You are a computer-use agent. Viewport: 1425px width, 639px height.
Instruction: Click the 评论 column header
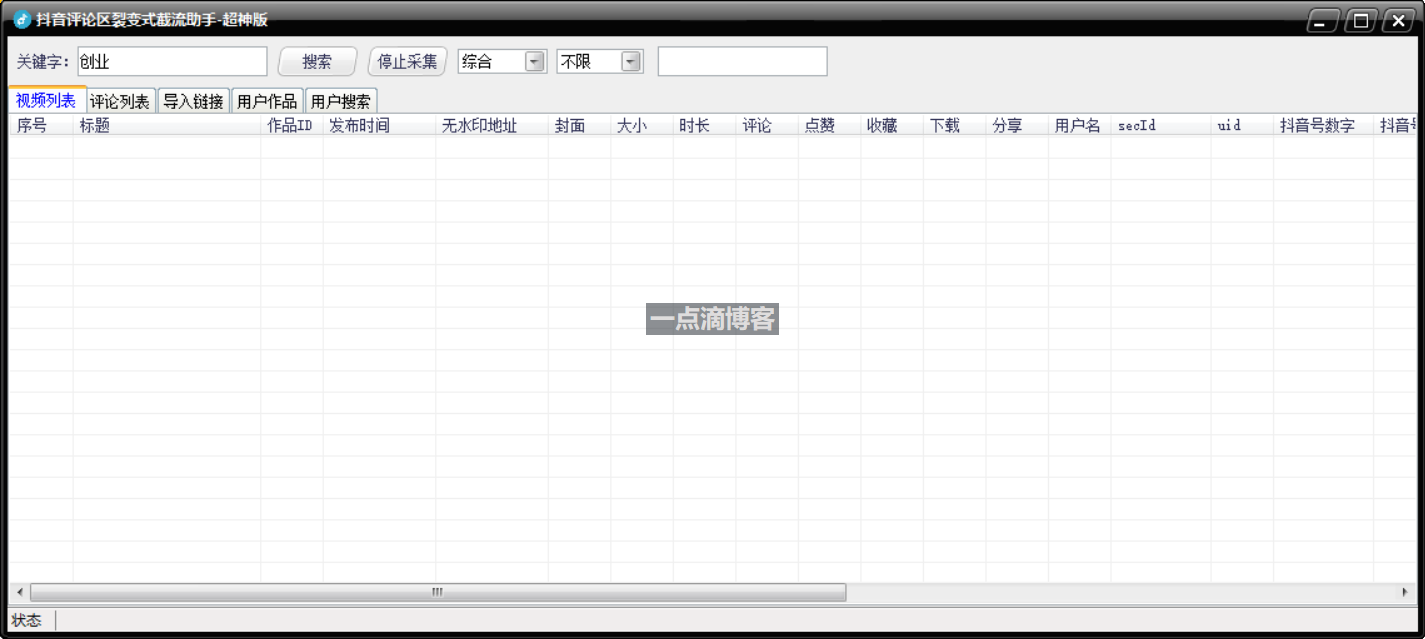(x=767, y=125)
